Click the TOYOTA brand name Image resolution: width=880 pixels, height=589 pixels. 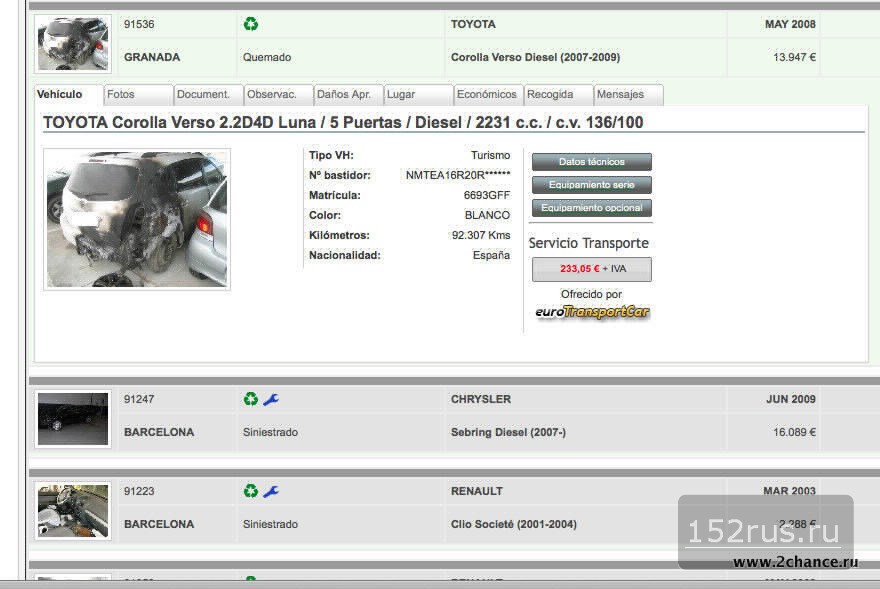[473, 24]
